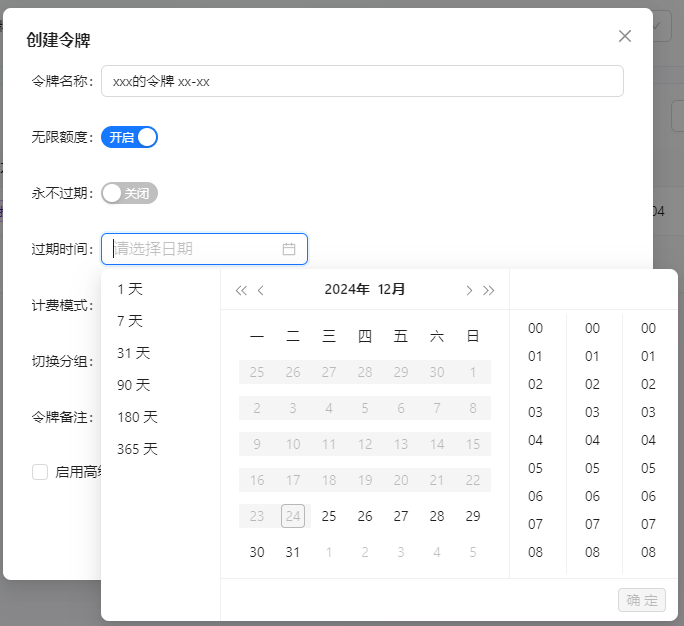This screenshot has width=684, height=626.
Task: Open the year 2024 selector
Action: (346, 290)
